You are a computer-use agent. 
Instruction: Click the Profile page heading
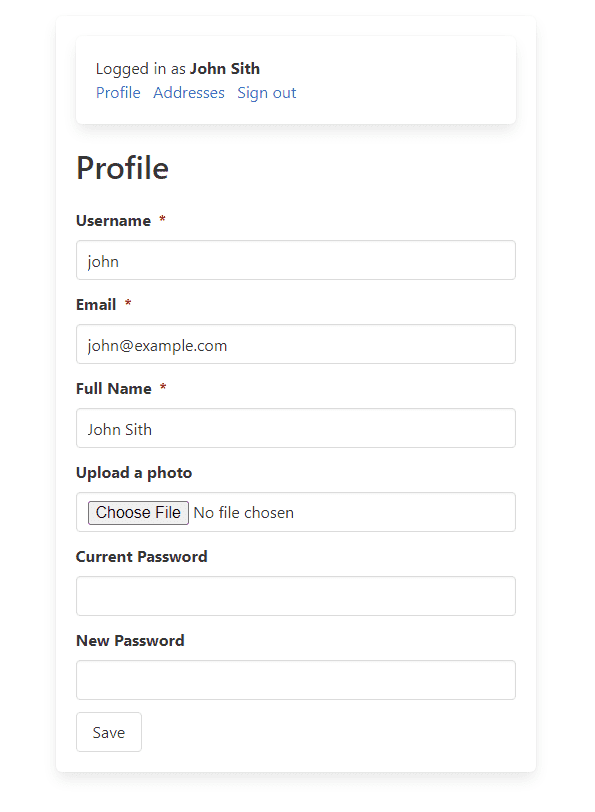122,168
